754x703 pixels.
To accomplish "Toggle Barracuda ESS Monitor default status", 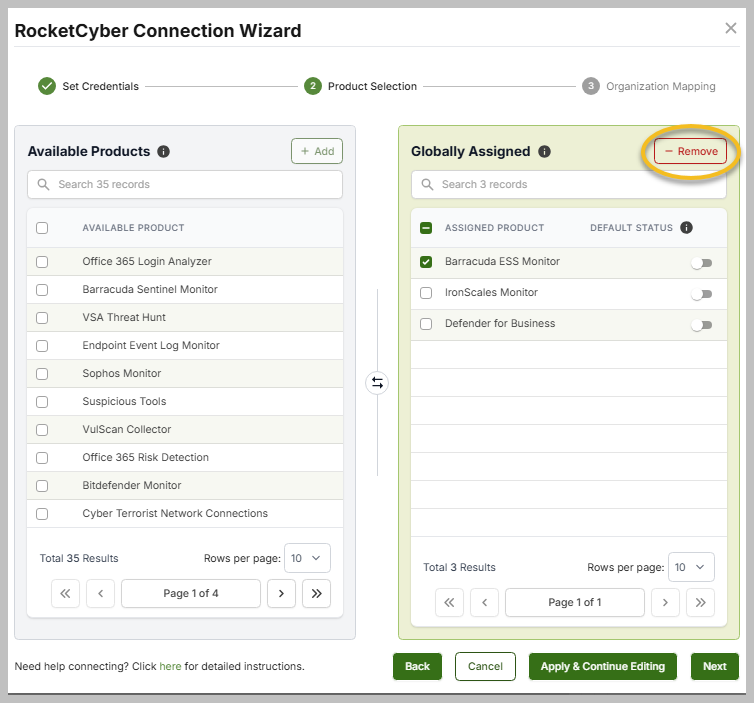I will (702, 263).
